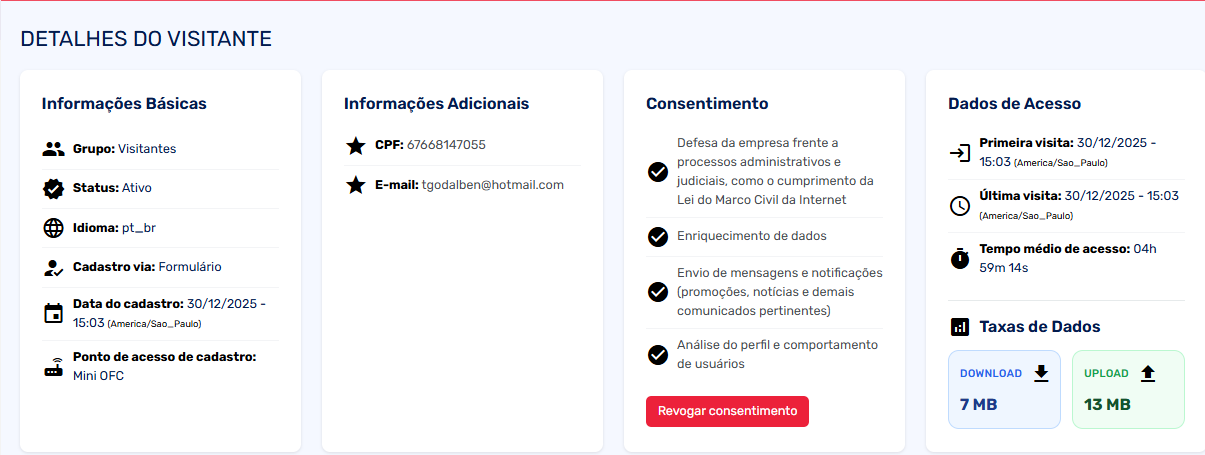Click the Cadastro via user icon
Image resolution: width=1205 pixels, height=455 pixels.
54,267
